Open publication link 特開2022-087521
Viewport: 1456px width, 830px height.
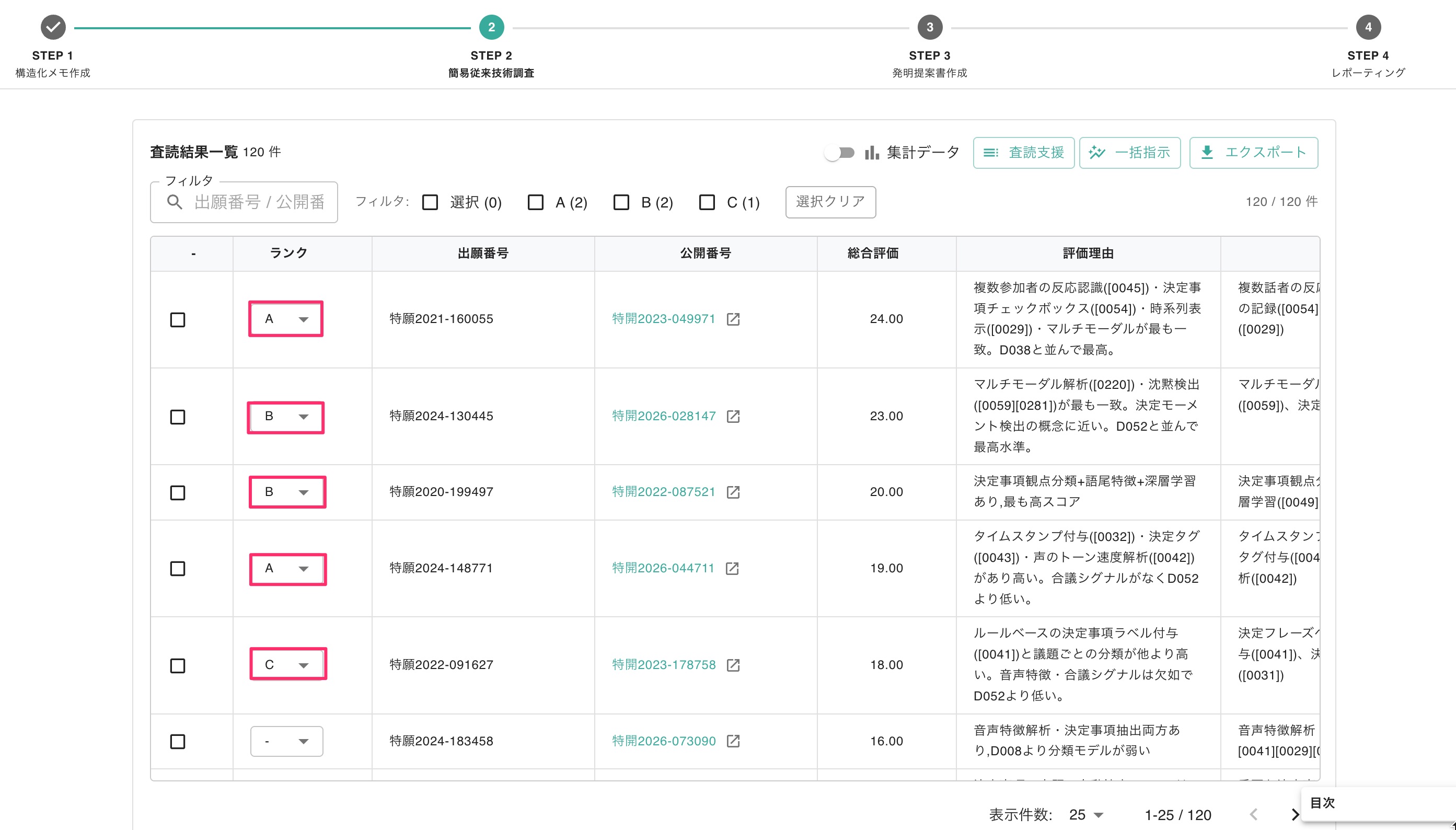[x=663, y=492]
